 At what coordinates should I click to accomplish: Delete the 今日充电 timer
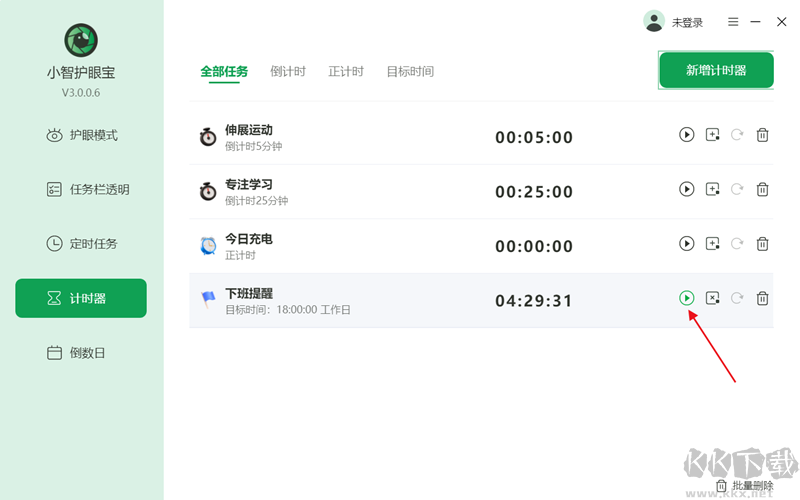[x=762, y=243]
